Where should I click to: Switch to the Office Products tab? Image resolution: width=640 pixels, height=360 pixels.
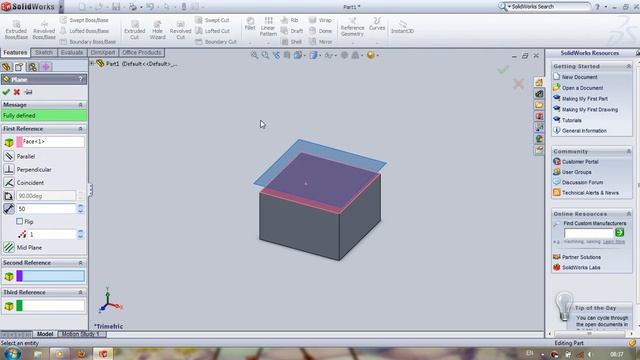(x=142, y=53)
